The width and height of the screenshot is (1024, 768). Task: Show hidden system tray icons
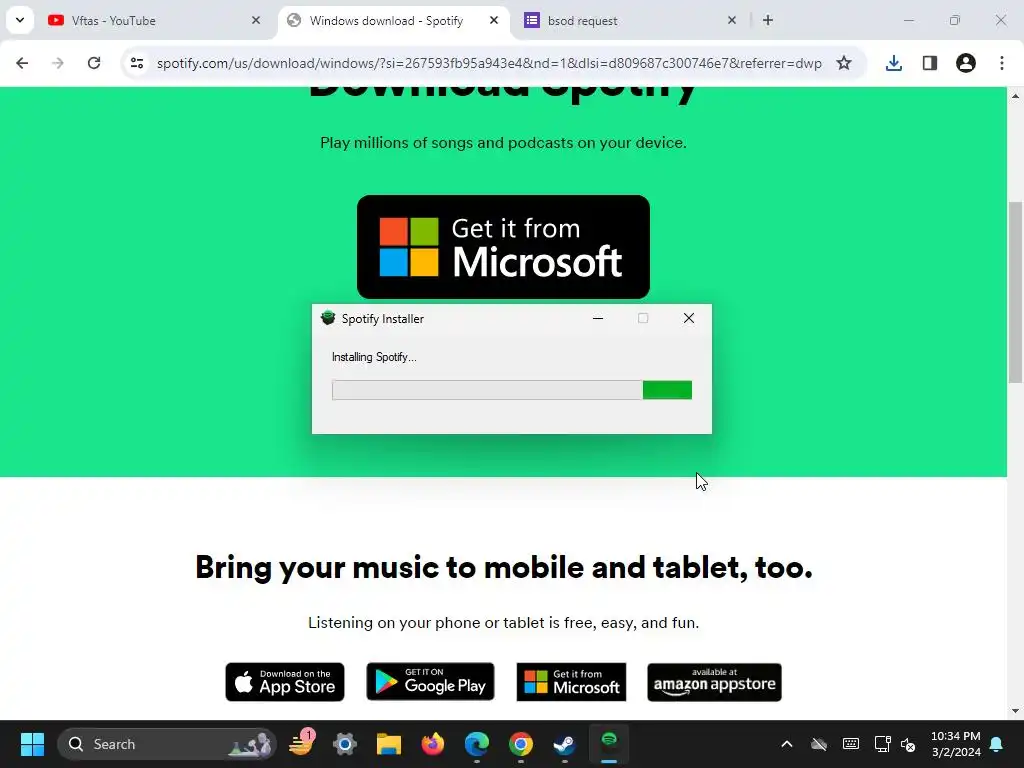point(787,744)
